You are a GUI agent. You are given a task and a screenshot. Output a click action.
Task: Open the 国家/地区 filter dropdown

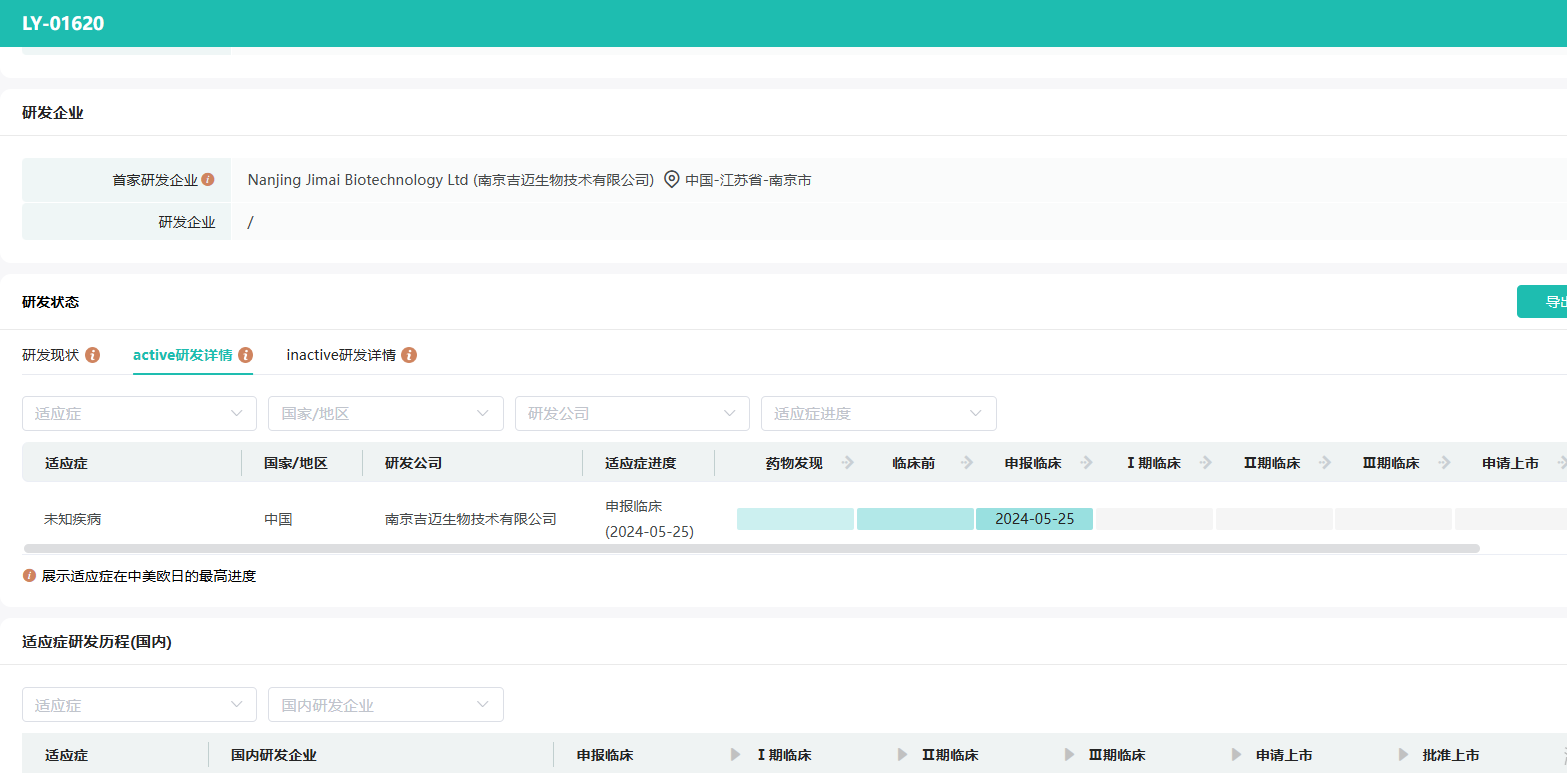(385, 414)
